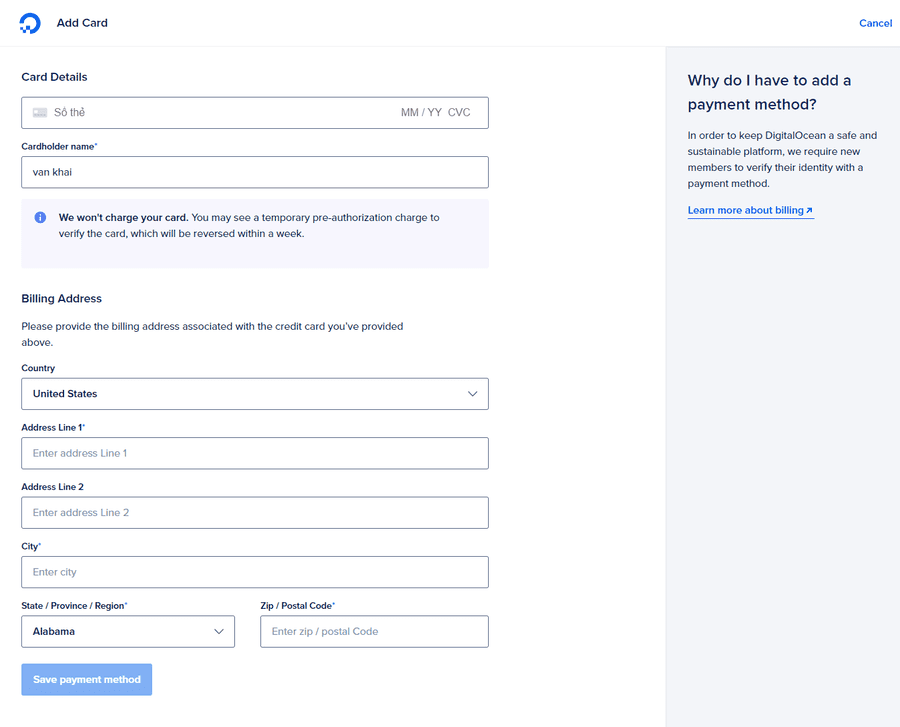Click the Address Line 1 label
Viewport: 900px width, 727px height.
coord(52,427)
